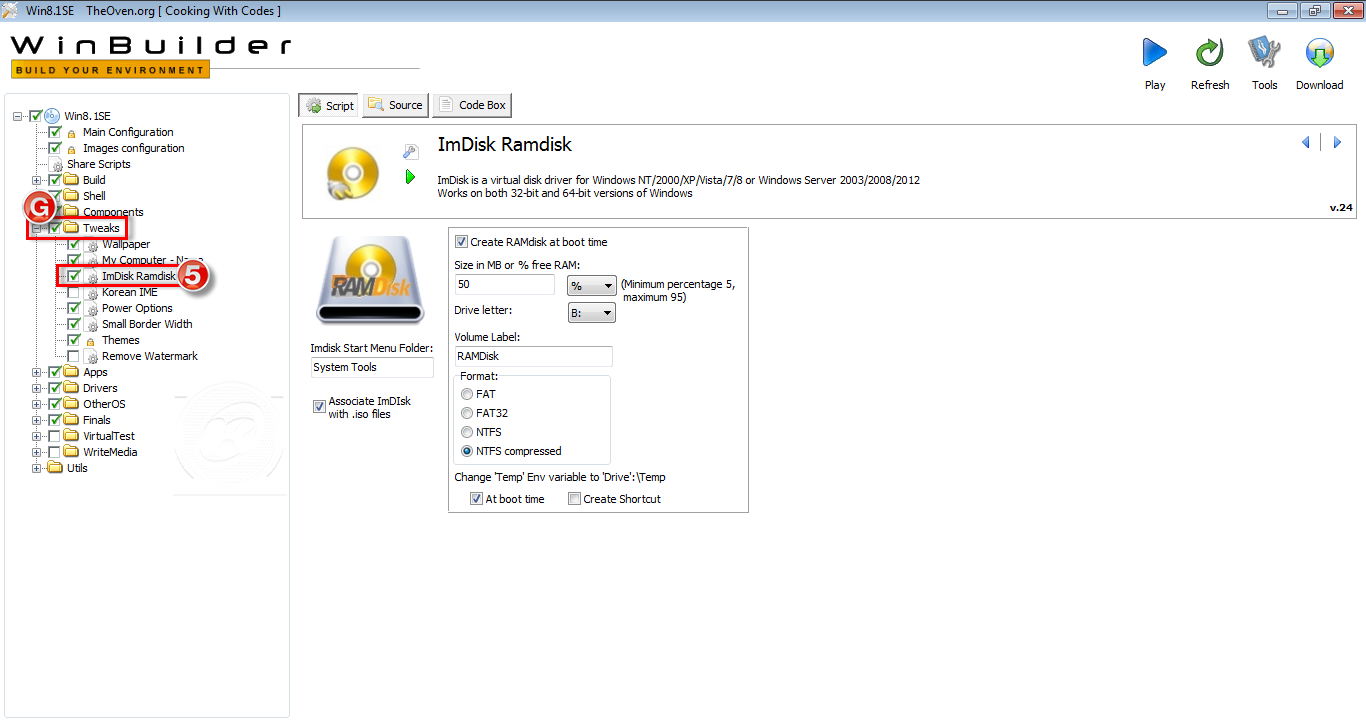Expand the WriteMedia tree node

(x=37, y=452)
